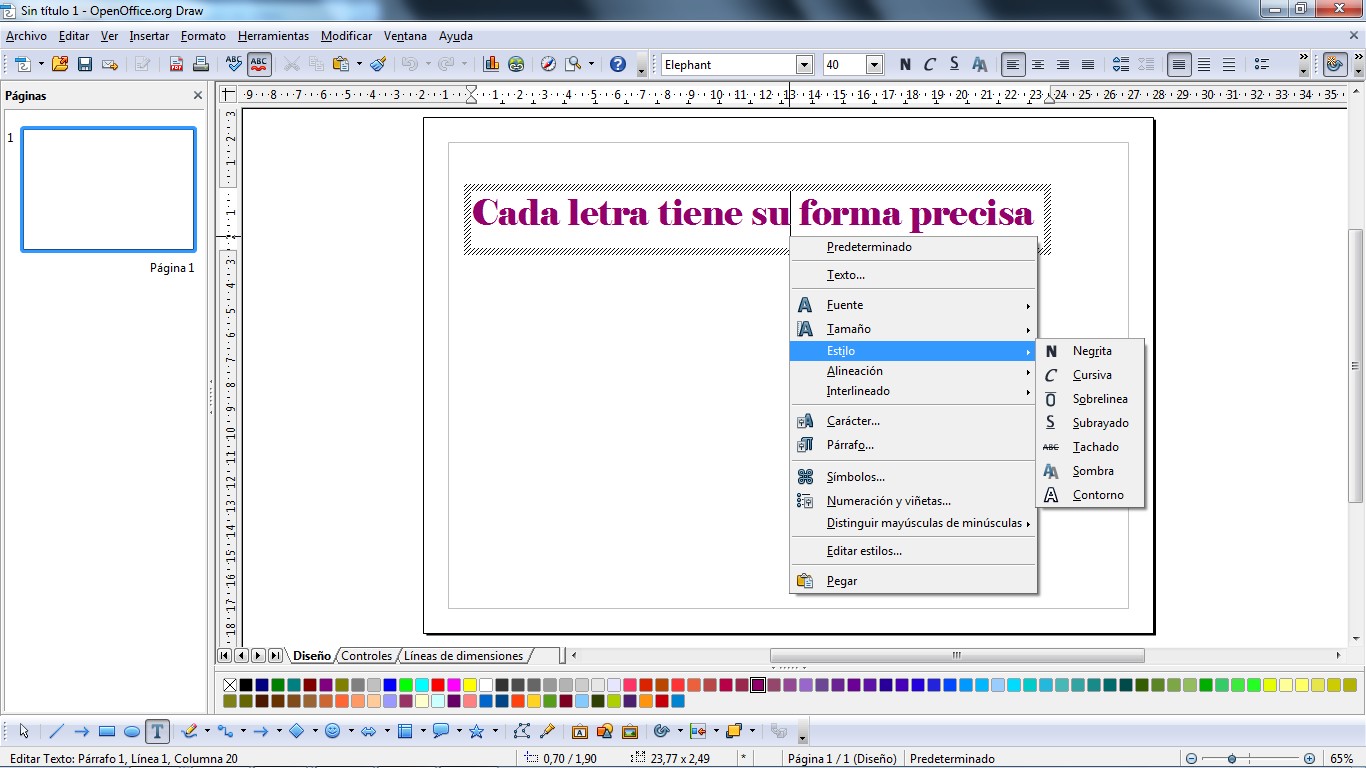Toggle underline S on formatting toolbar
1366x768 pixels.
tap(954, 64)
